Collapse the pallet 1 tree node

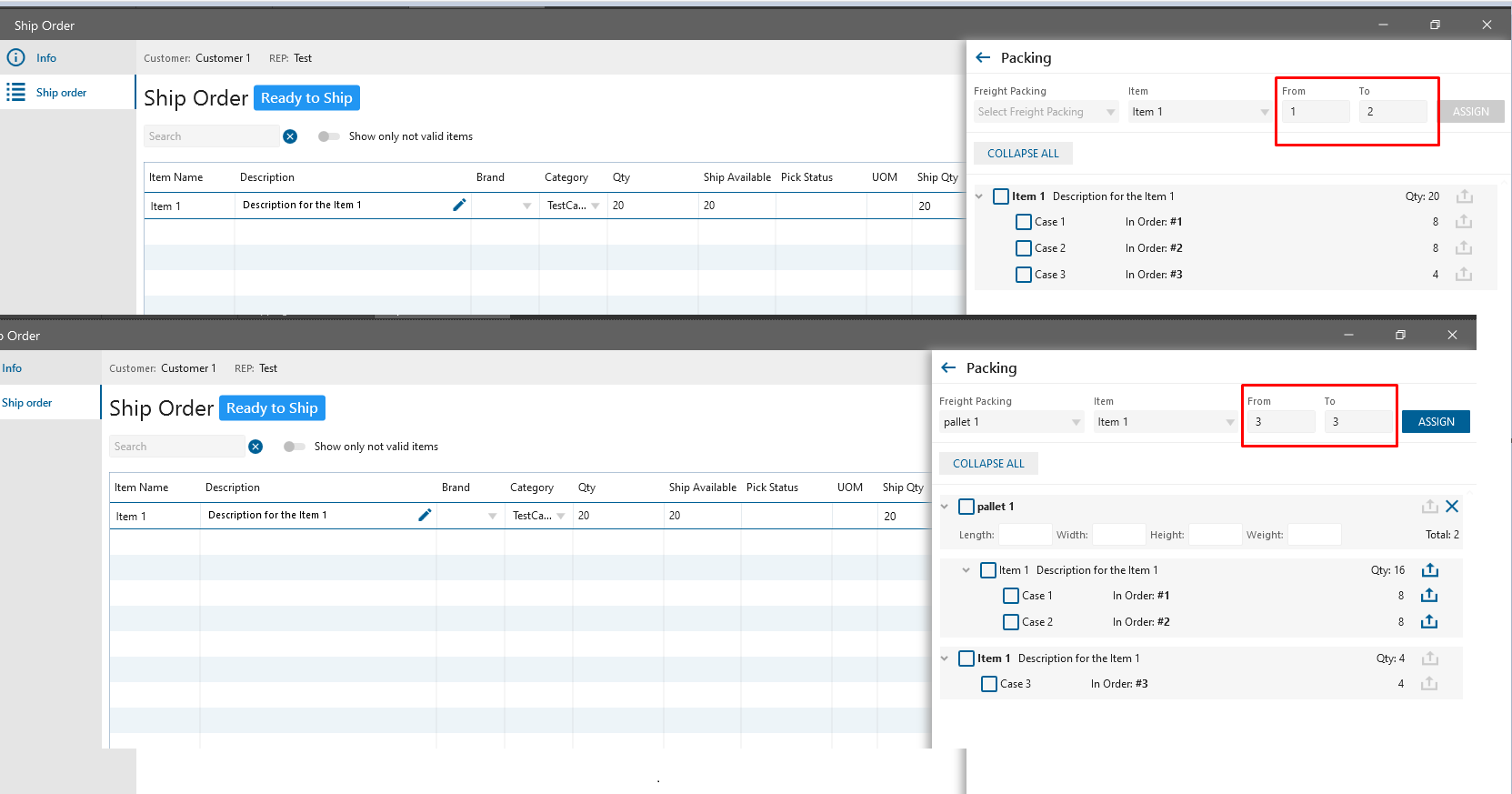pyautogui.click(x=945, y=507)
